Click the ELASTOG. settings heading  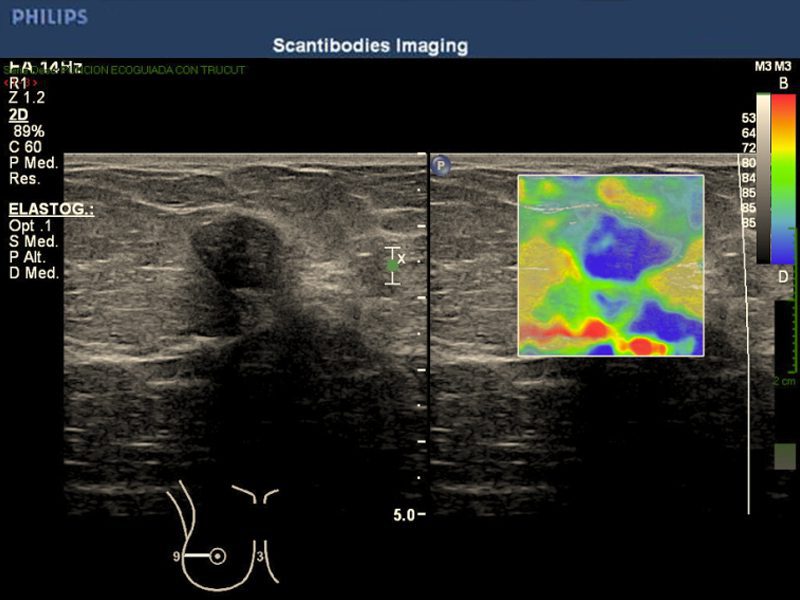coord(50,210)
